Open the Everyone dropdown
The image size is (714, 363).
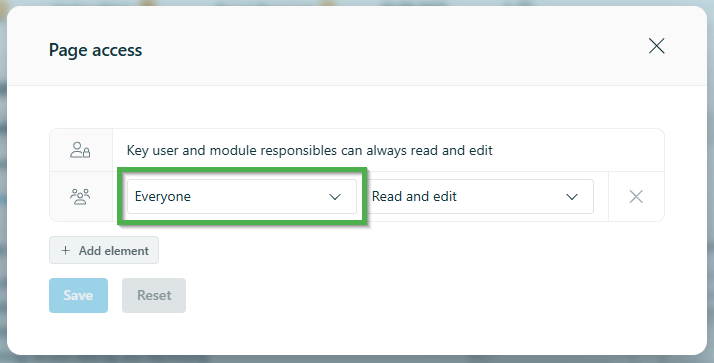242,196
